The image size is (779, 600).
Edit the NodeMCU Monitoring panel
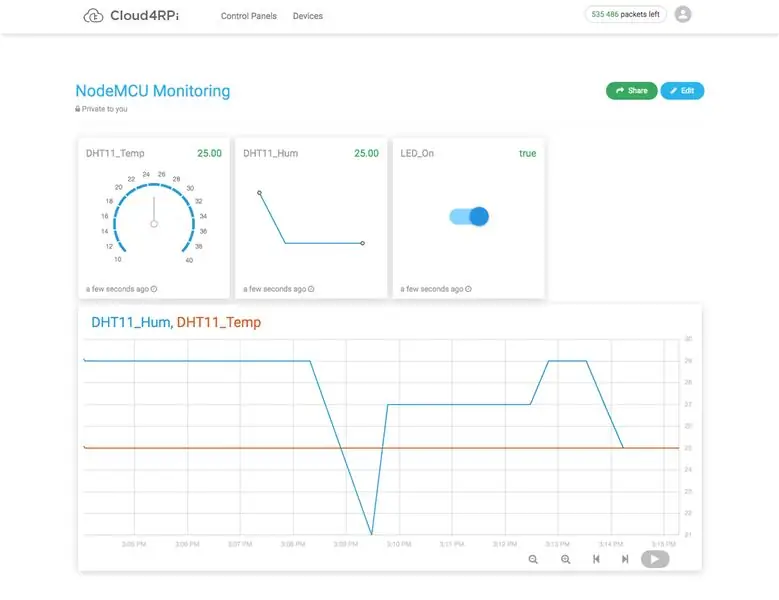click(x=682, y=90)
